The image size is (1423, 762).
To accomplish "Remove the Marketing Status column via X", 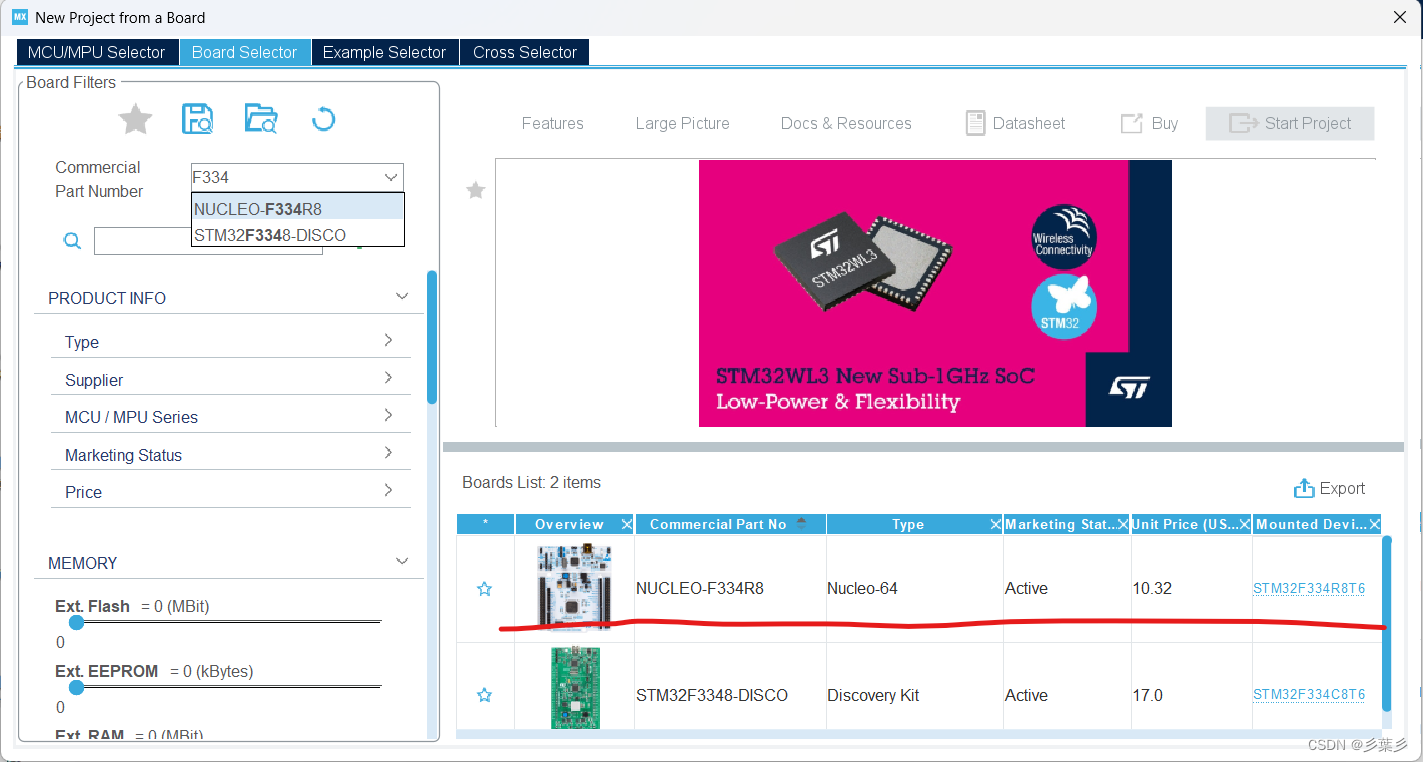I will [1122, 524].
